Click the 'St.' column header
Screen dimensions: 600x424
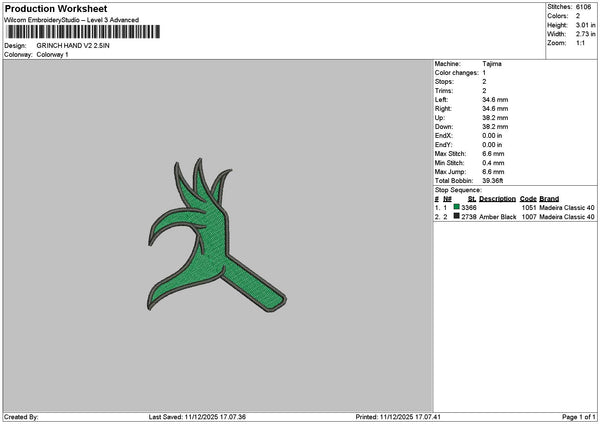472,199
